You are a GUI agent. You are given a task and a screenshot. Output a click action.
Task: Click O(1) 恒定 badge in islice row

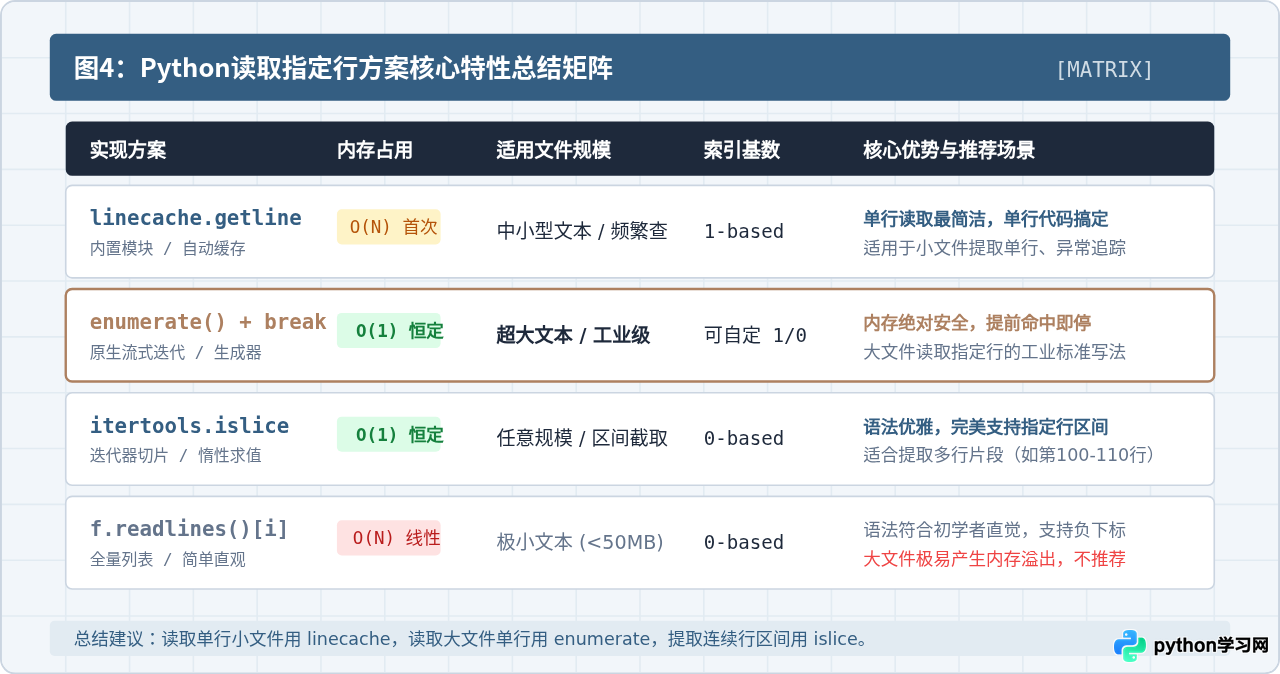click(389, 434)
